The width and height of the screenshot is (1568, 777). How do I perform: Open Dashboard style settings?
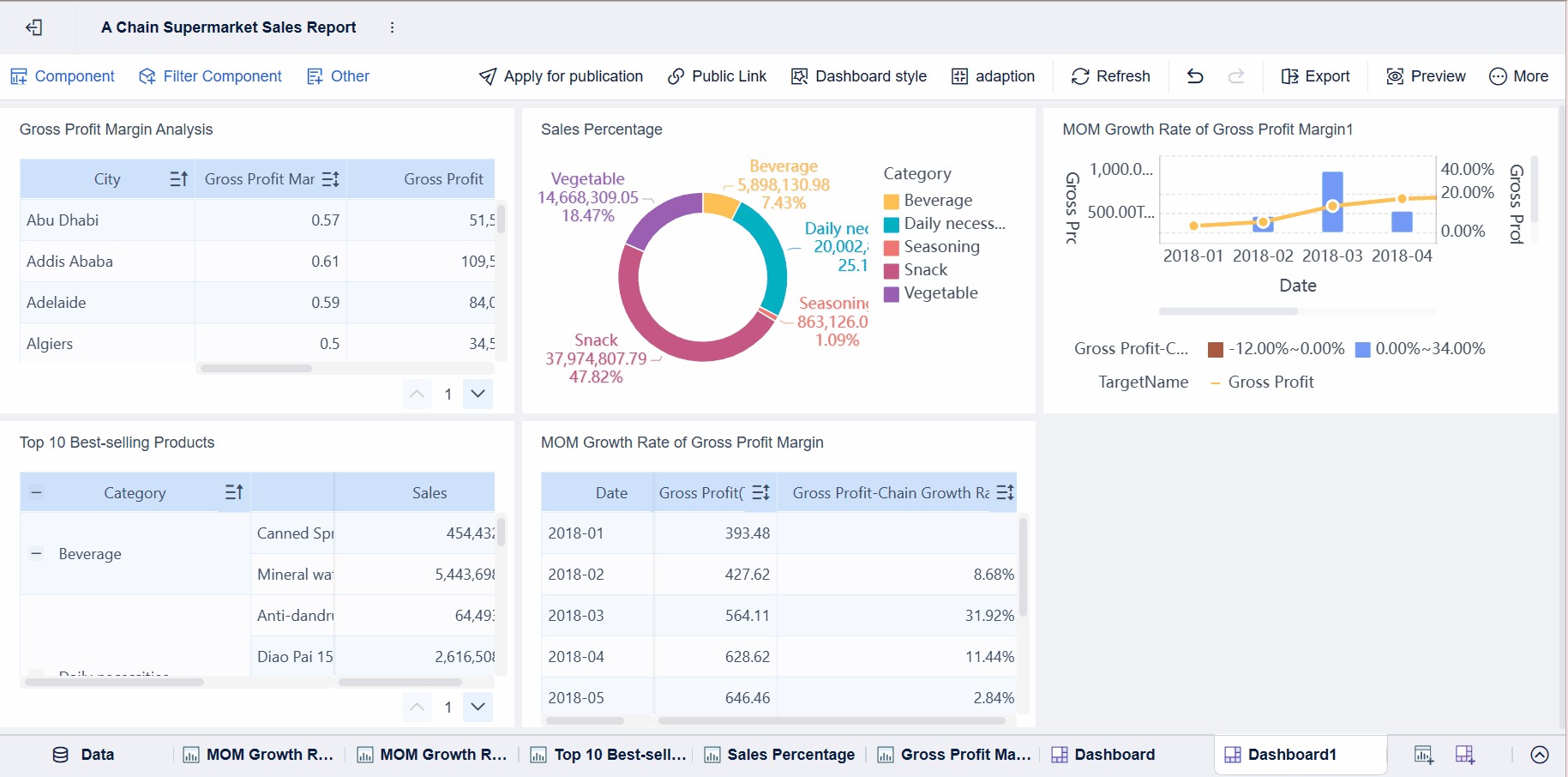(799, 75)
